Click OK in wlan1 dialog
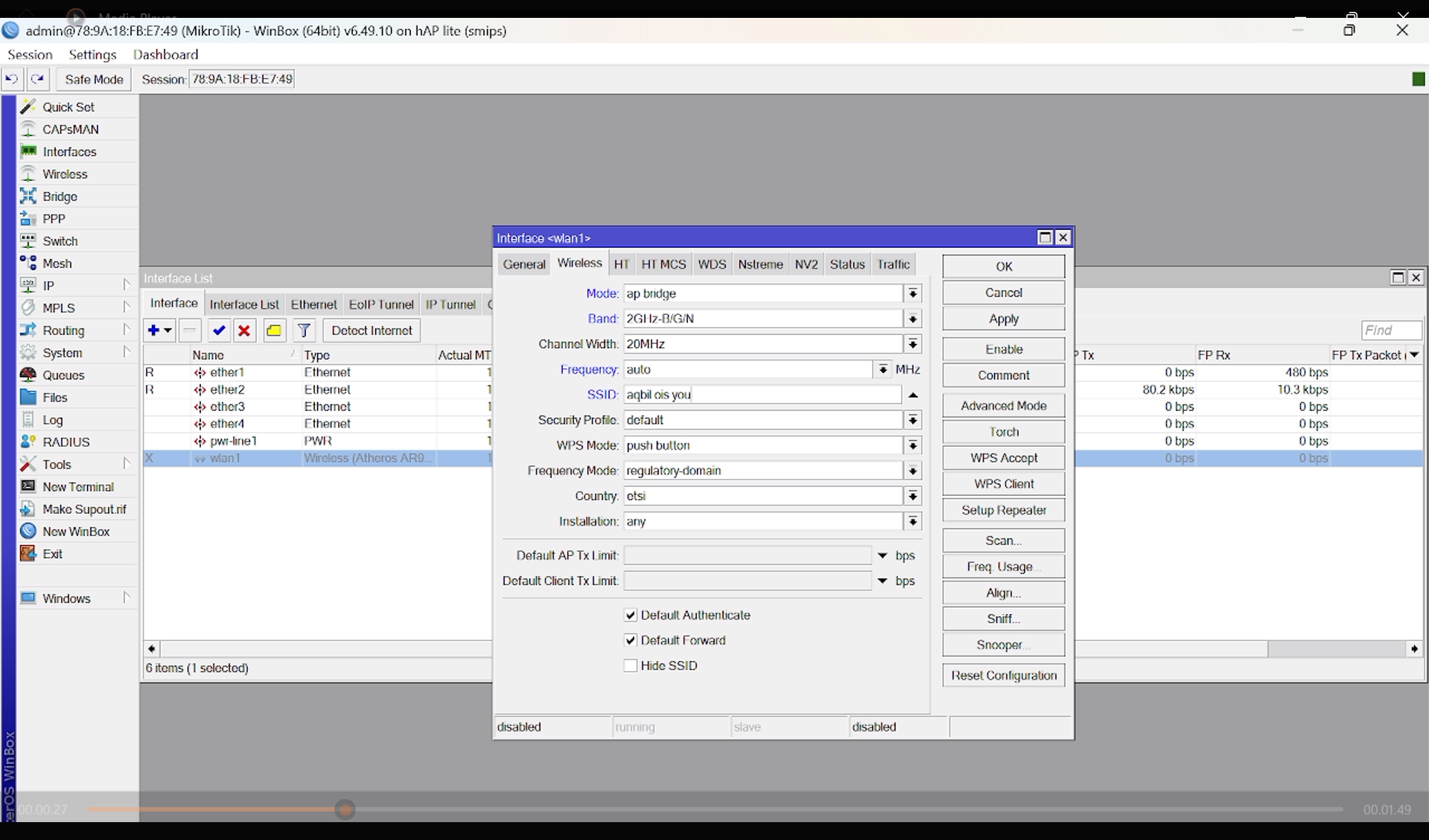Screen dimensions: 1429x840 1004,267
